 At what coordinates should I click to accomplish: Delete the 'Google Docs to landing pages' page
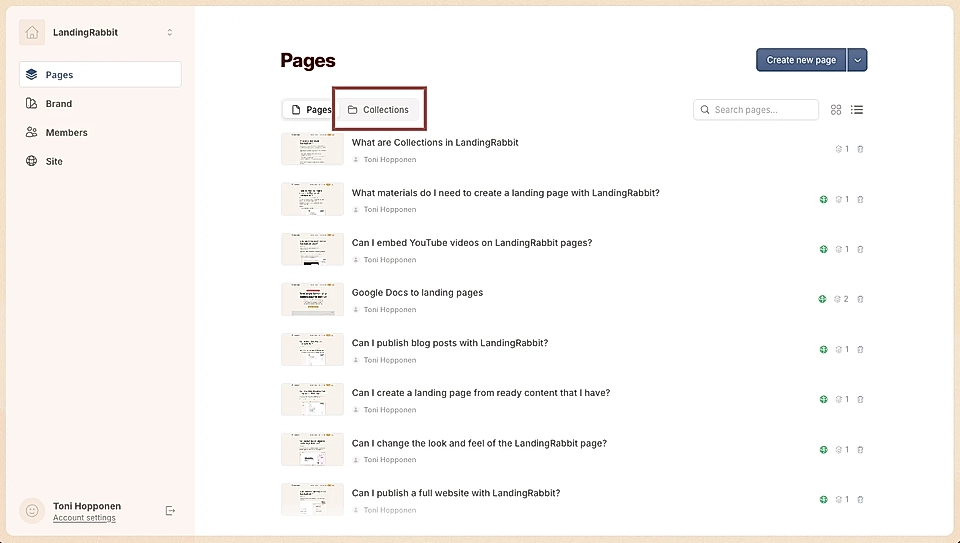tap(860, 299)
